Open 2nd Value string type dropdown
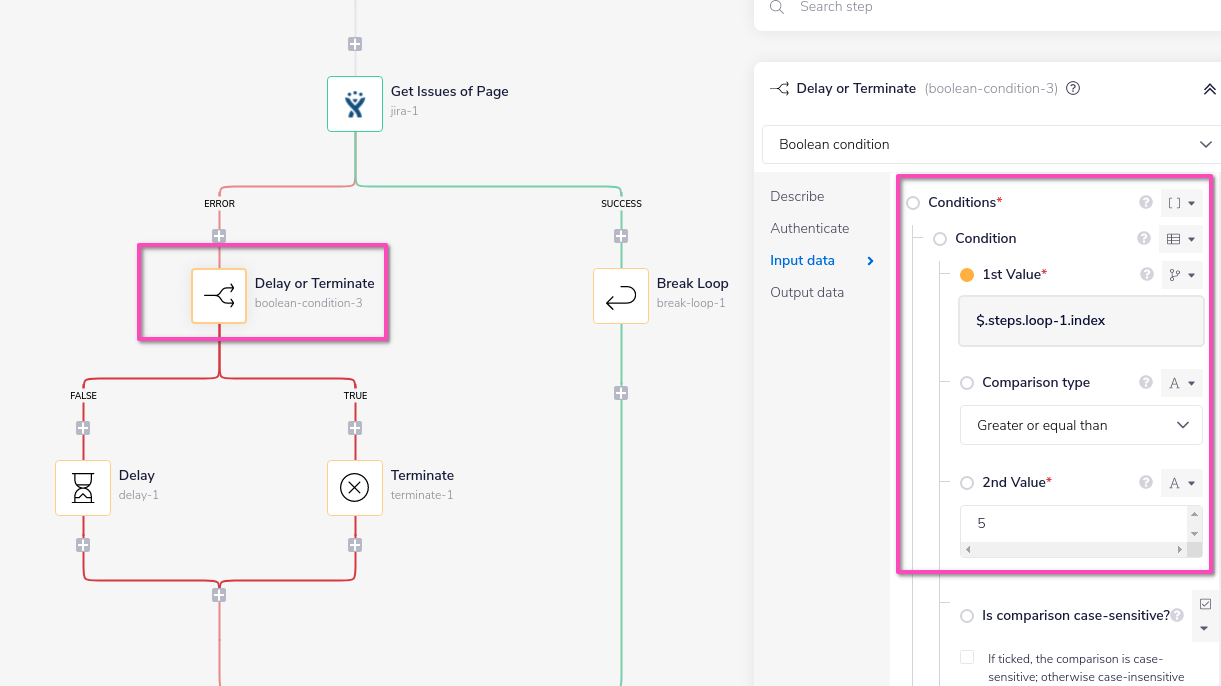Image resolution: width=1221 pixels, height=686 pixels. pos(1181,483)
